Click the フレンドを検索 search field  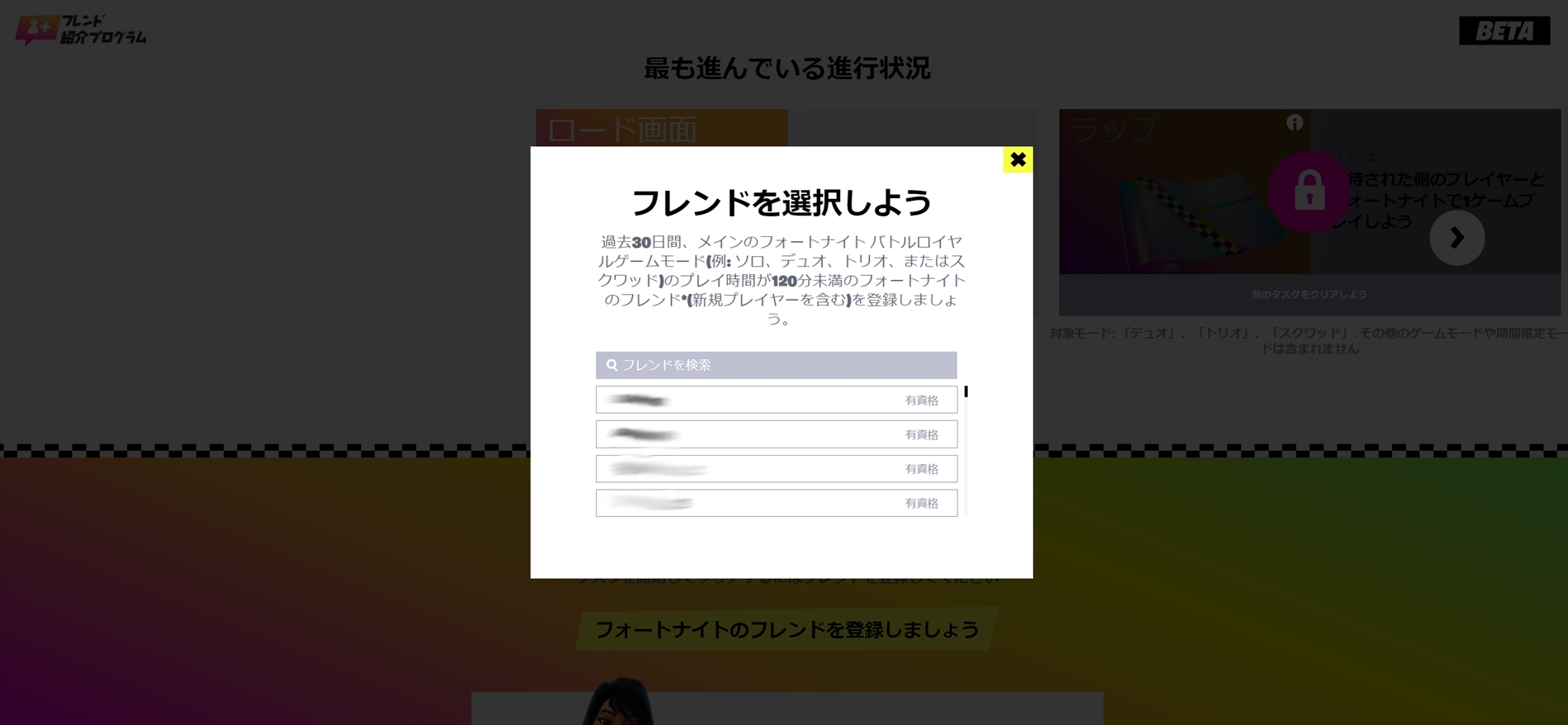point(776,365)
